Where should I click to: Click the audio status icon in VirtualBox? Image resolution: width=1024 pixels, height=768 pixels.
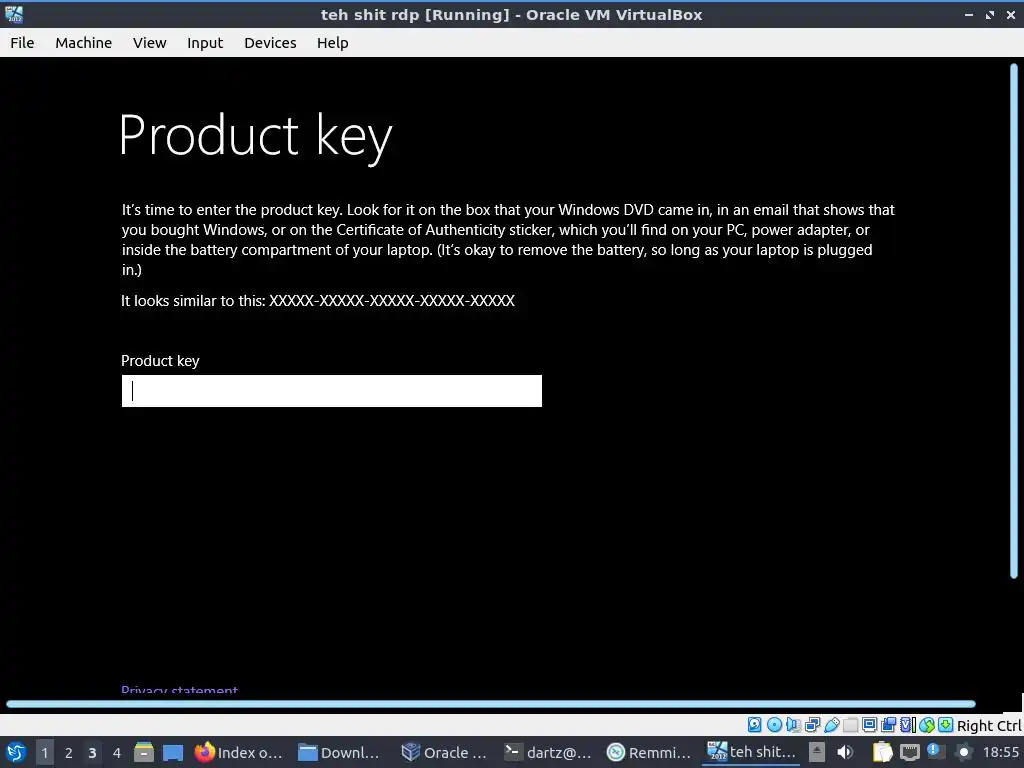pos(793,724)
